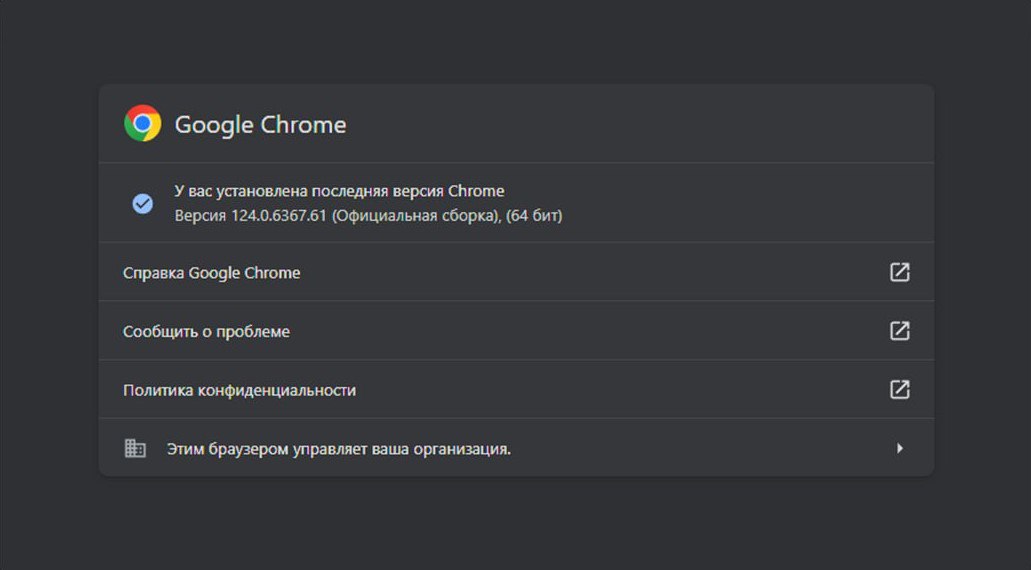Open external link icon beside Политика конфиденциальности
The image size is (1031, 570).
click(x=899, y=389)
